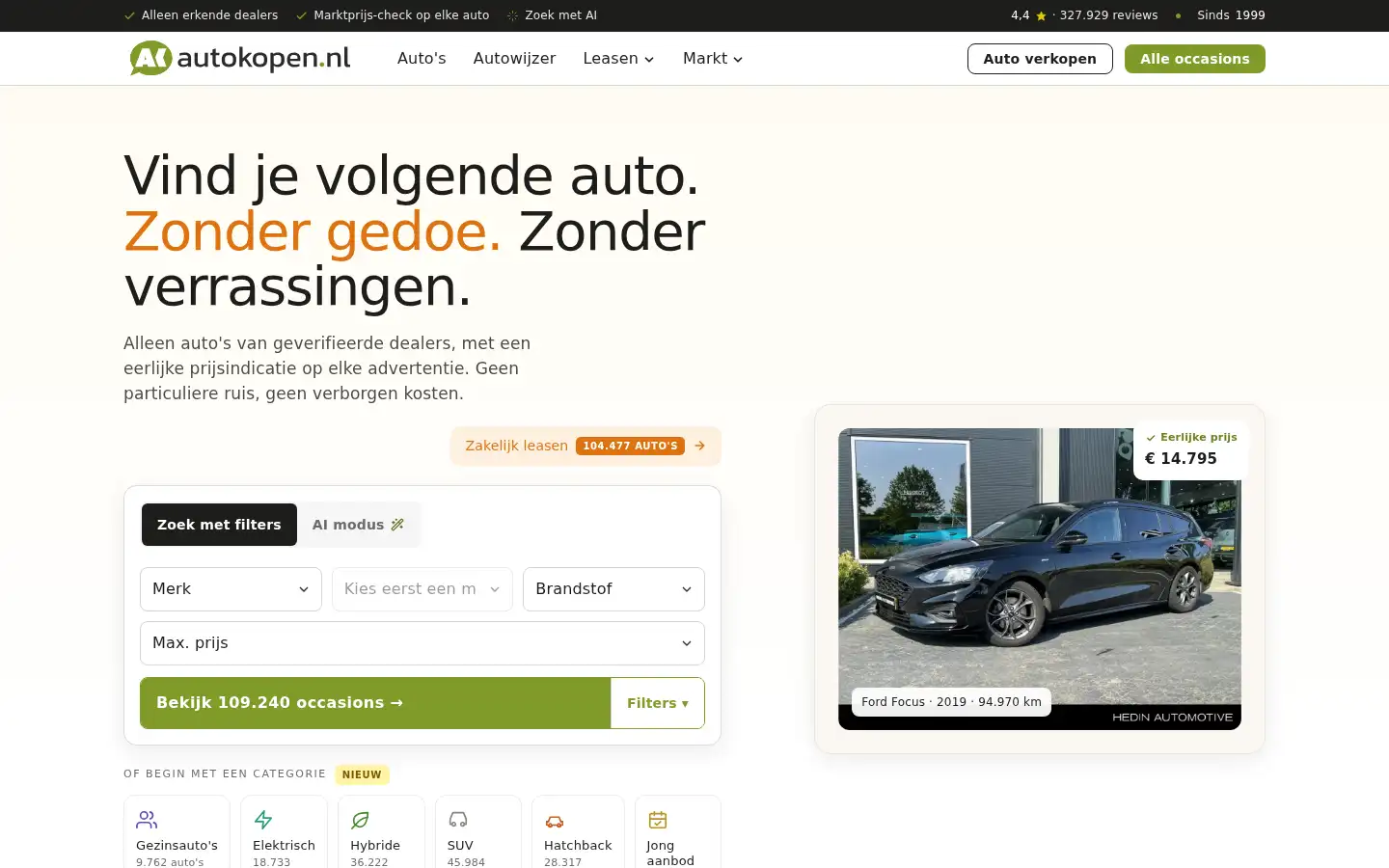Click the Jong aanbod label

tap(670, 853)
